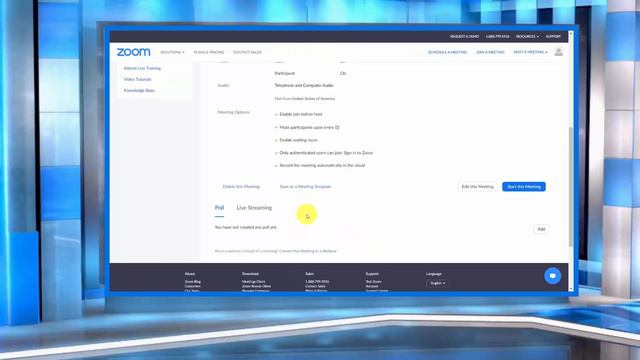
Task: Open the English language selector
Action: (438, 283)
